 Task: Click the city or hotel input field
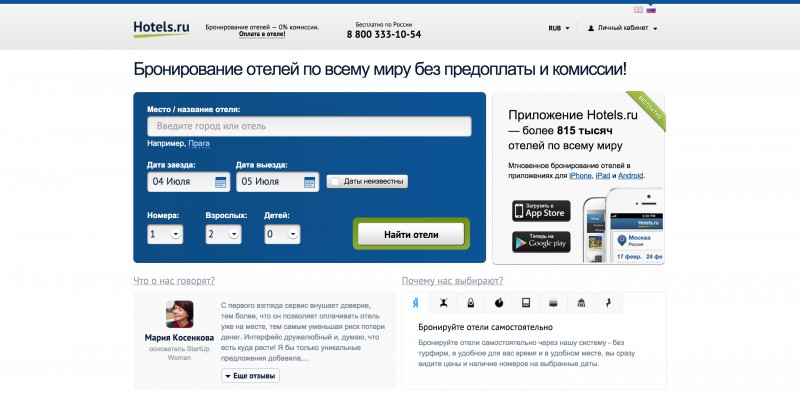309,126
